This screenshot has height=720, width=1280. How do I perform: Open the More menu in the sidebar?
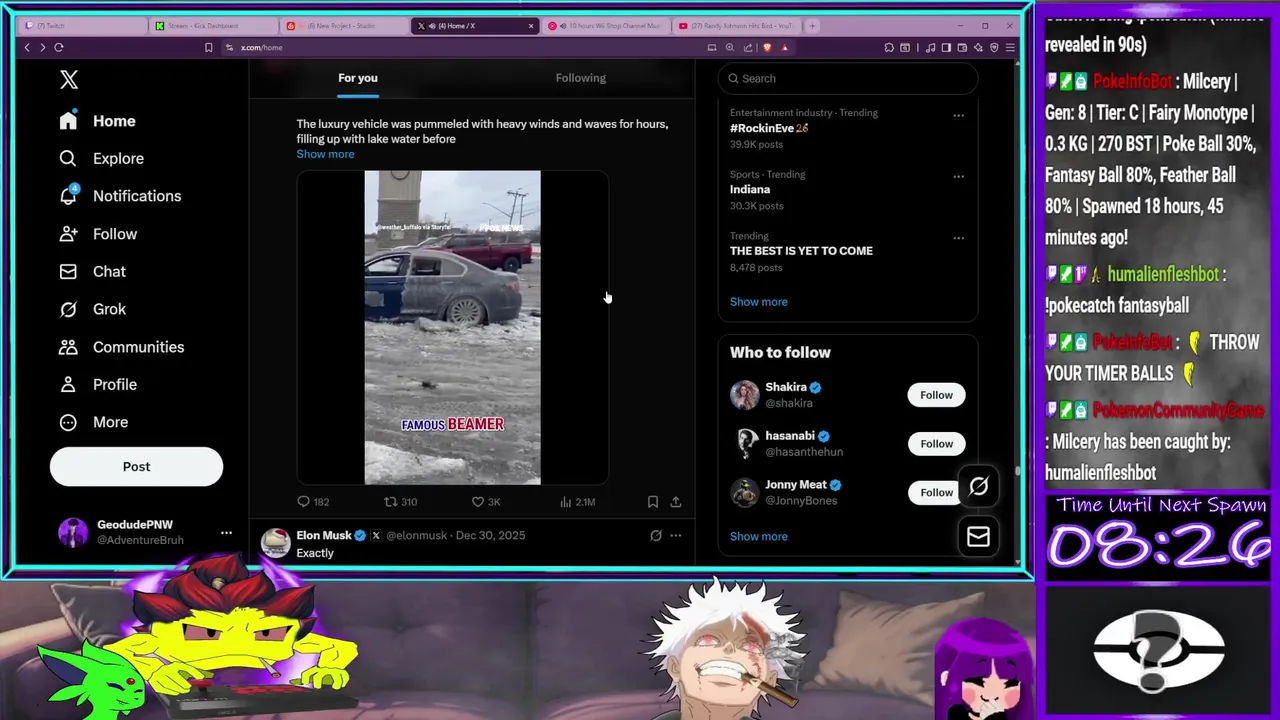(93, 422)
